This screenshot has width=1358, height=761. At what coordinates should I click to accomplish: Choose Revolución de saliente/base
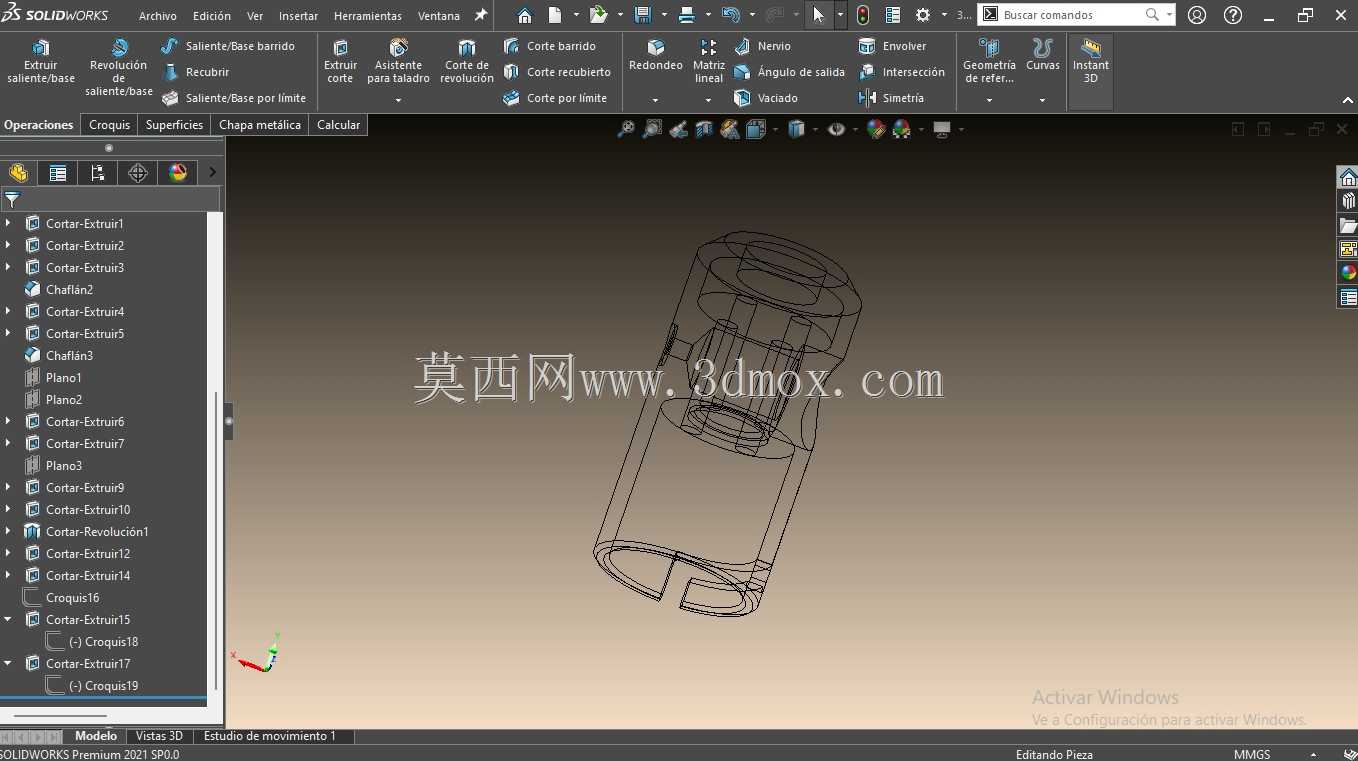pyautogui.click(x=118, y=68)
